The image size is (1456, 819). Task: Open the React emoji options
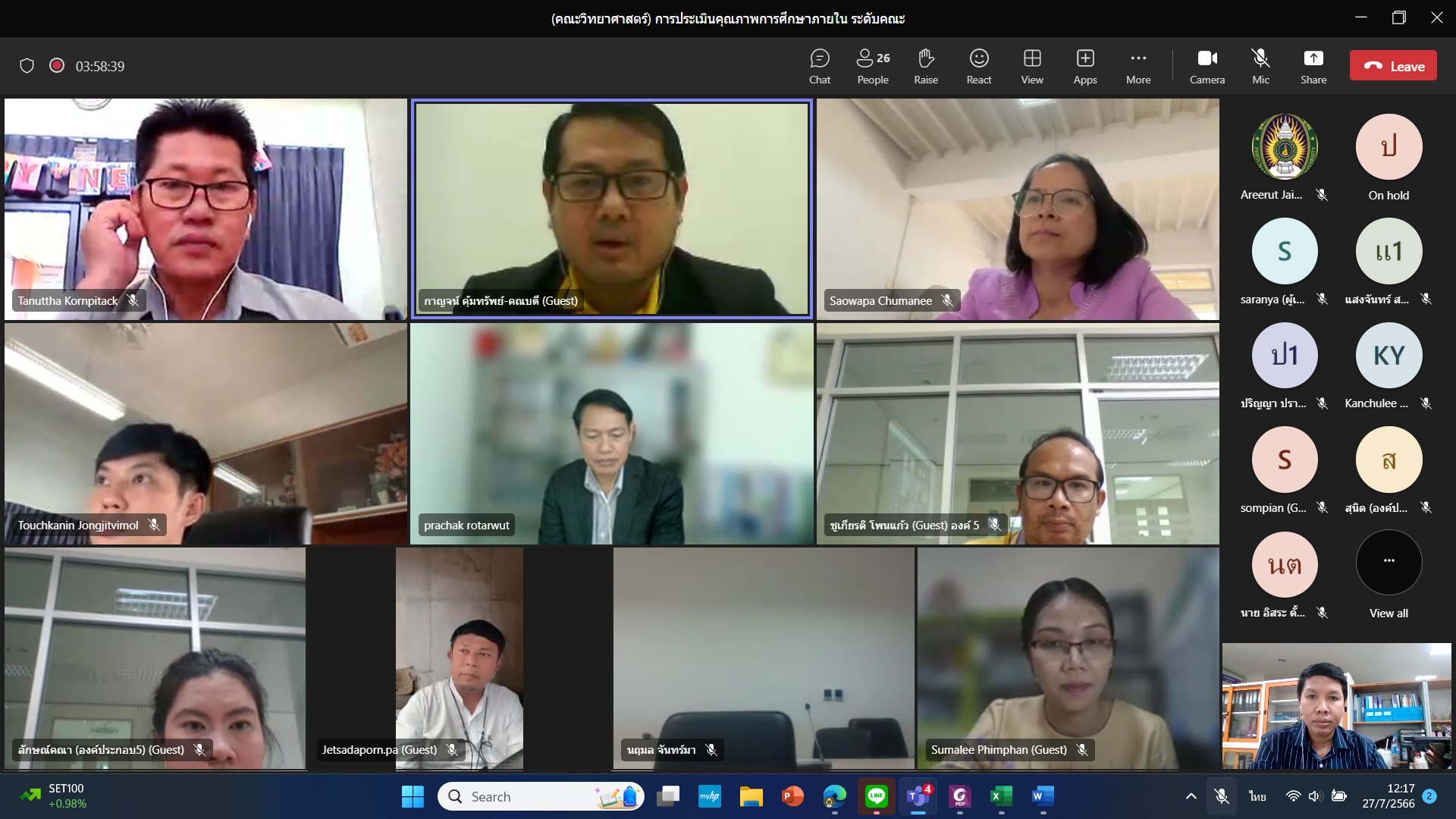[x=978, y=66]
